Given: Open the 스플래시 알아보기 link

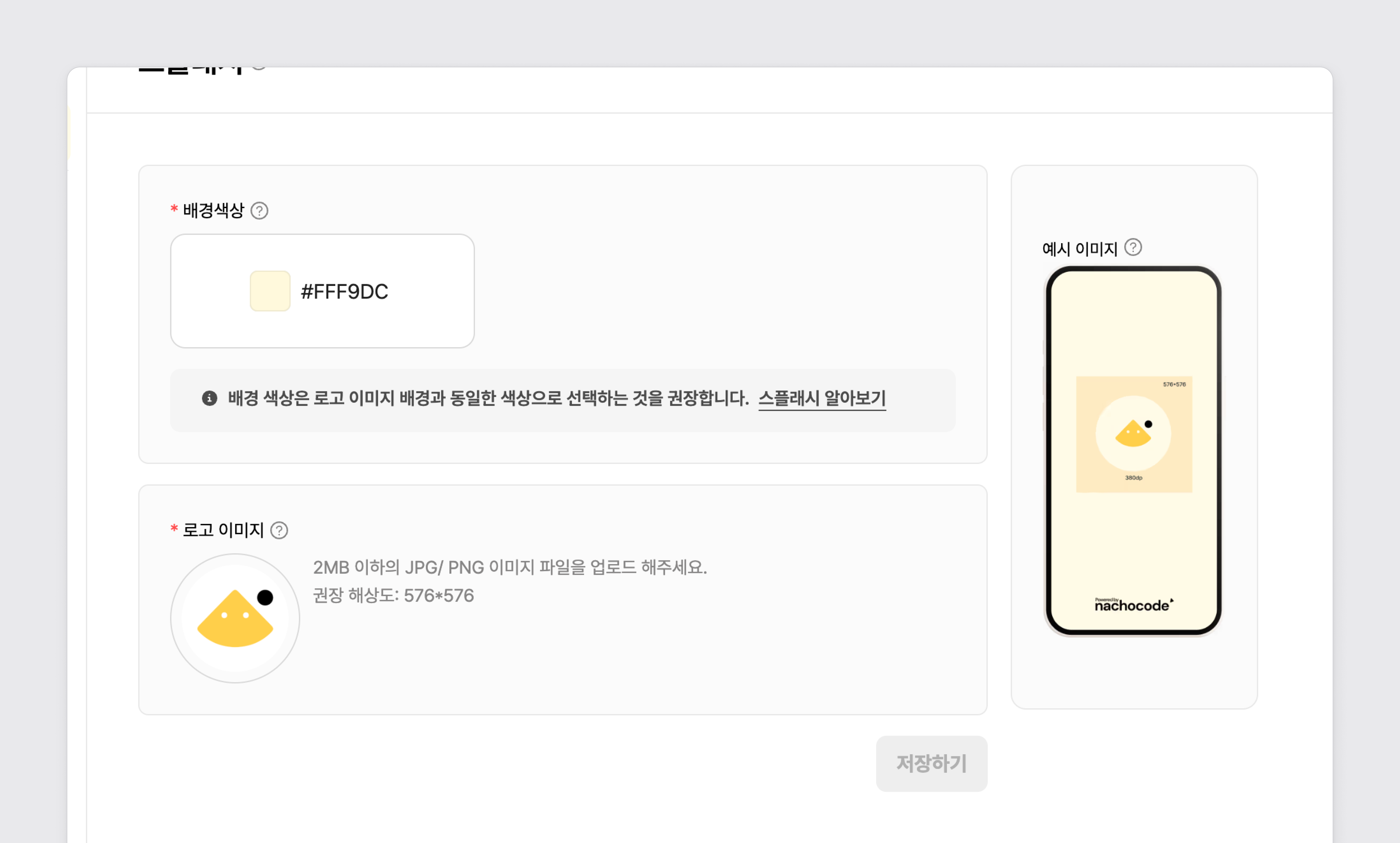Looking at the screenshot, I should coord(822,398).
